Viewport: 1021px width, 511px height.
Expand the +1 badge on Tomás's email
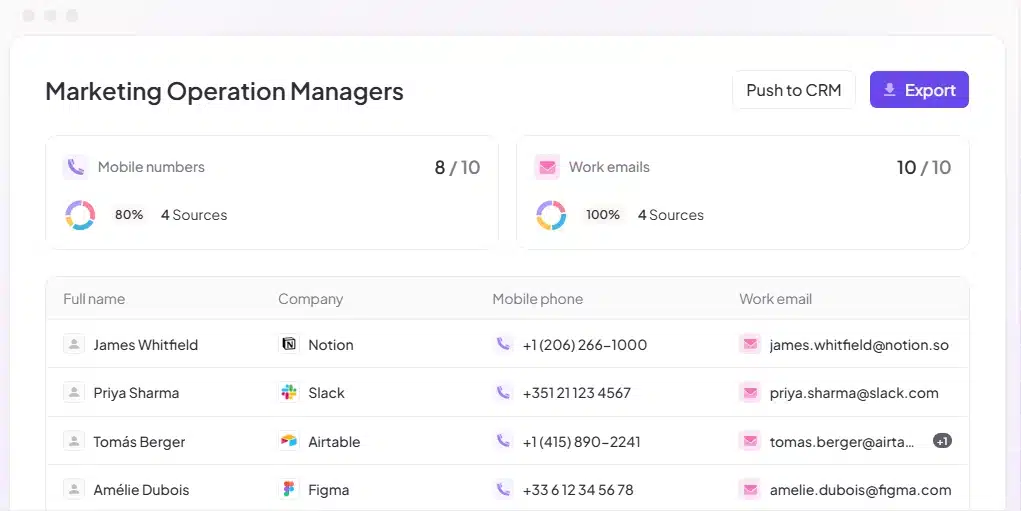click(942, 441)
